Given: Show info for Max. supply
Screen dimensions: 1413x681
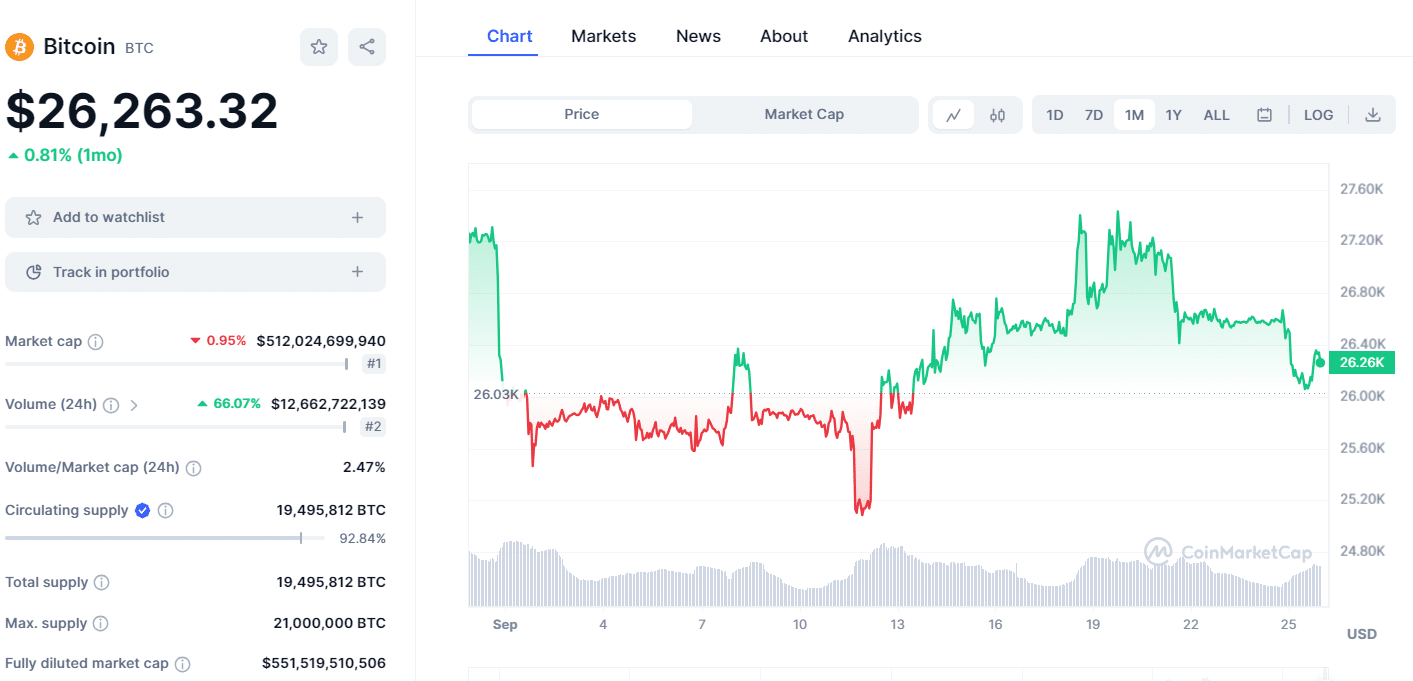Looking at the screenshot, I should [101, 624].
